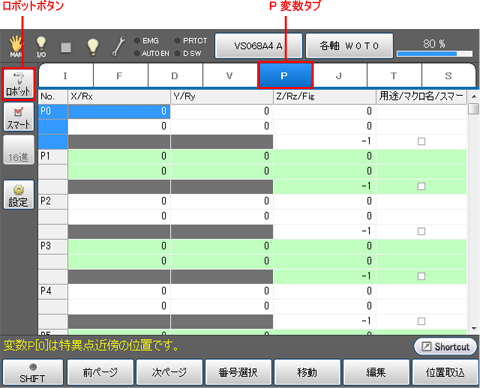Switch to the I variable tab
The width and height of the screenshot is (480, 388).
click(x=66, y=76)
